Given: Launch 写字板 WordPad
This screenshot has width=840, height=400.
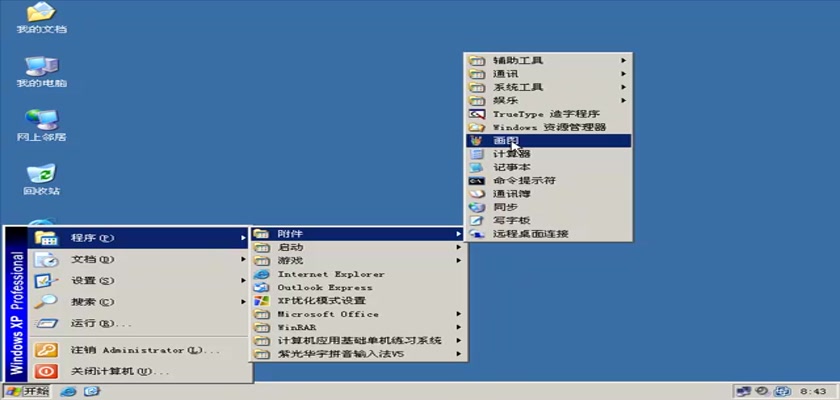Looking at the screenshot, I should click(x=548, y=221).
